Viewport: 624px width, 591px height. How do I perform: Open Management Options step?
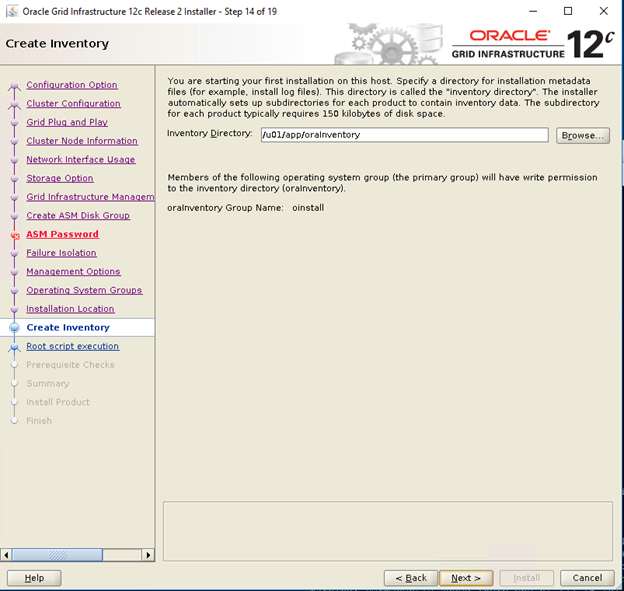point(73,271)
